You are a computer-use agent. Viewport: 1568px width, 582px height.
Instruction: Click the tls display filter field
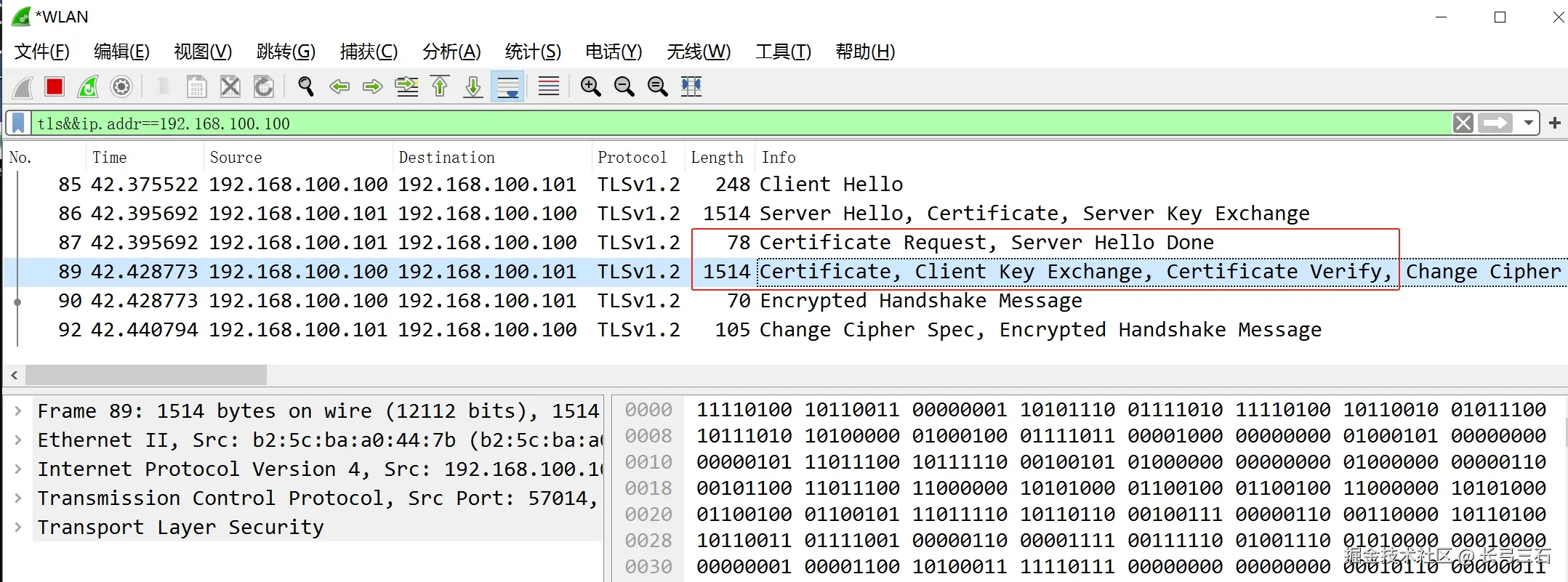(x=740, y=124)
